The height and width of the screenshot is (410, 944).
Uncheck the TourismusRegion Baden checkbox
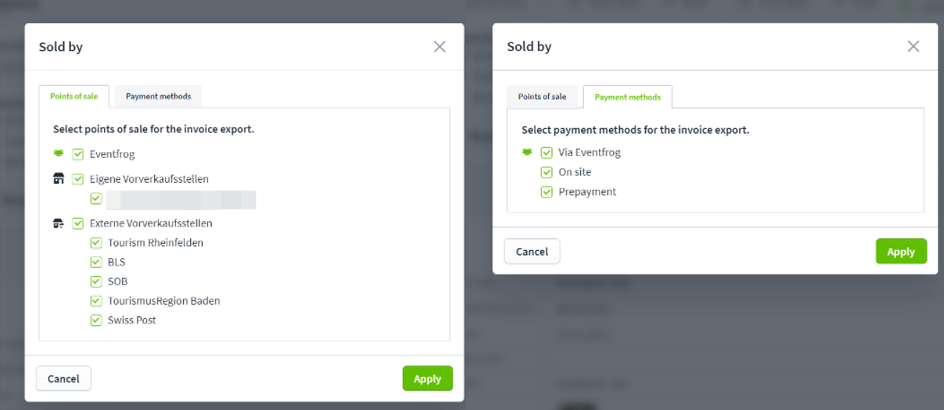click(x=97, y=301)
